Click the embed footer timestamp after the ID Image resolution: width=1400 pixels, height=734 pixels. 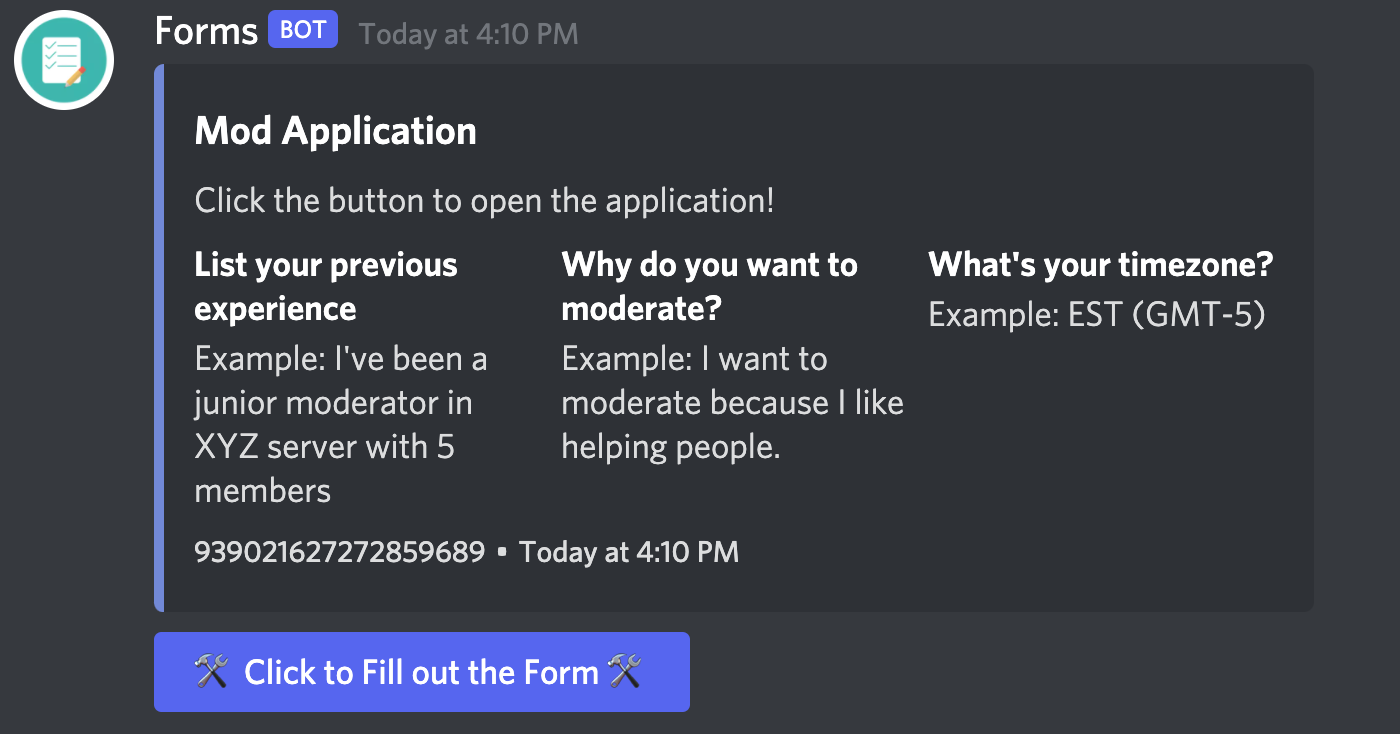click(x=629, y=552)
